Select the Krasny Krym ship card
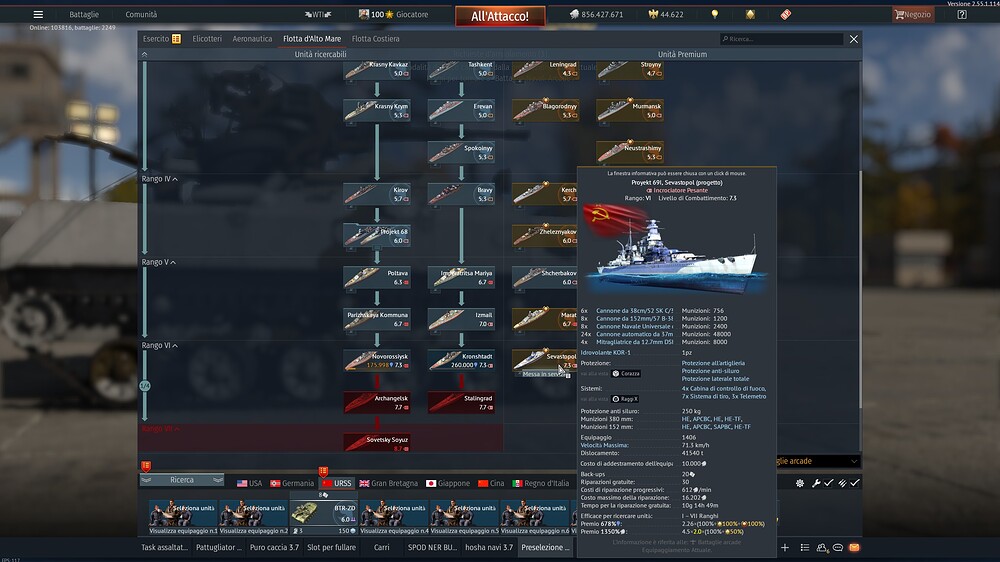Image resolution: width=1000 pixels, height=562 pixels. tap(376, 110)
